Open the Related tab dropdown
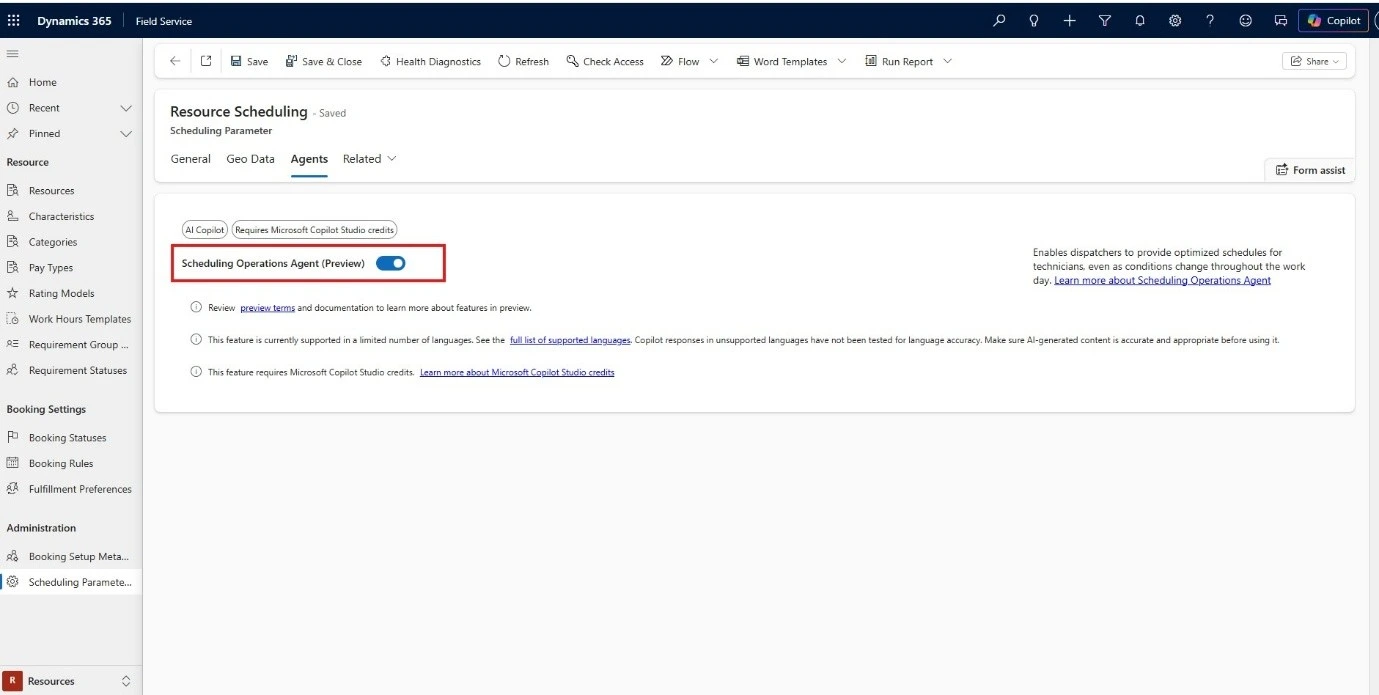 tap(369, 159)
